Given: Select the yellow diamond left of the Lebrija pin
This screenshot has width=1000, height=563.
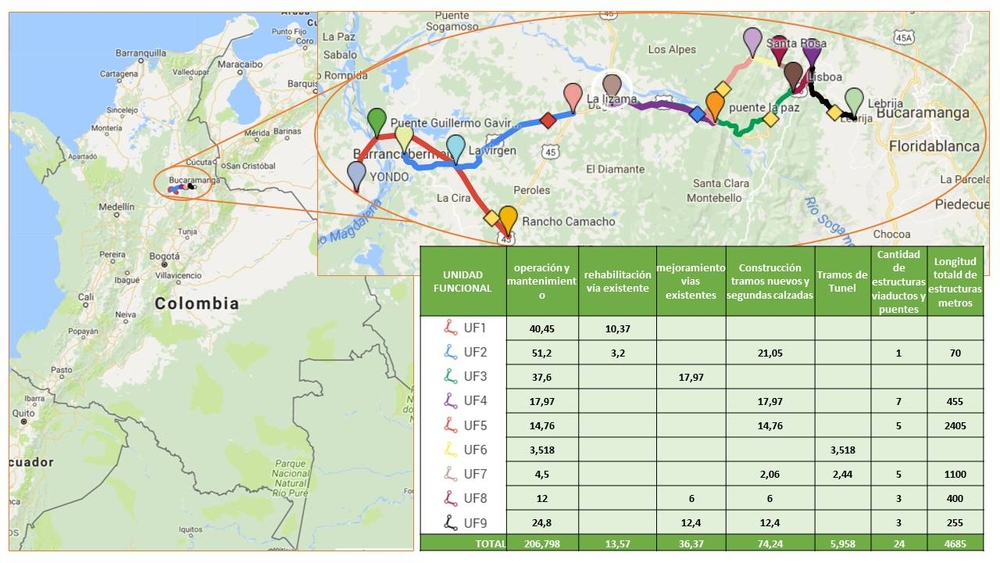Looking at the screenshot, I should tap(834, 113).
